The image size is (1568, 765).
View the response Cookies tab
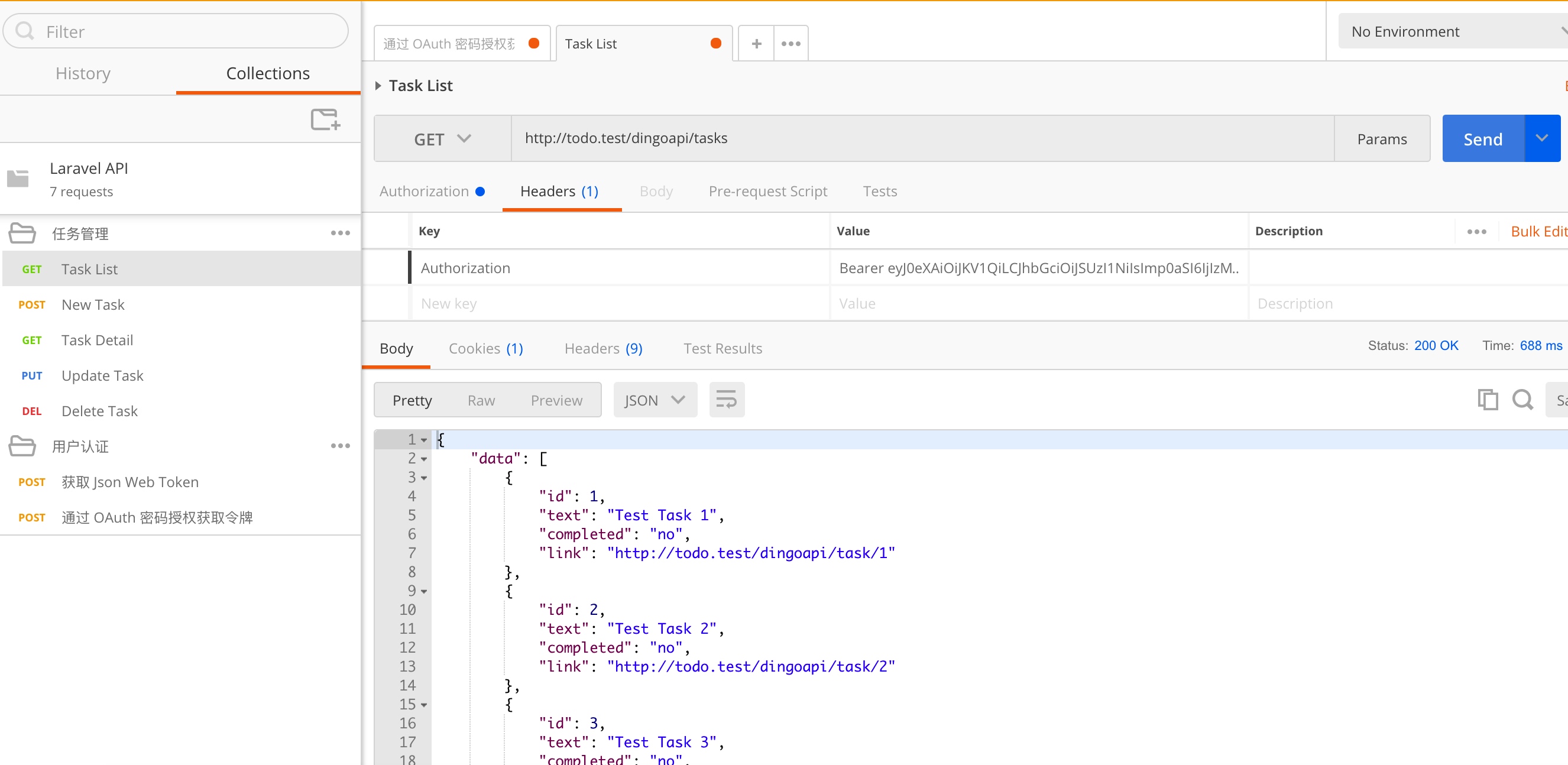(486, 348)
